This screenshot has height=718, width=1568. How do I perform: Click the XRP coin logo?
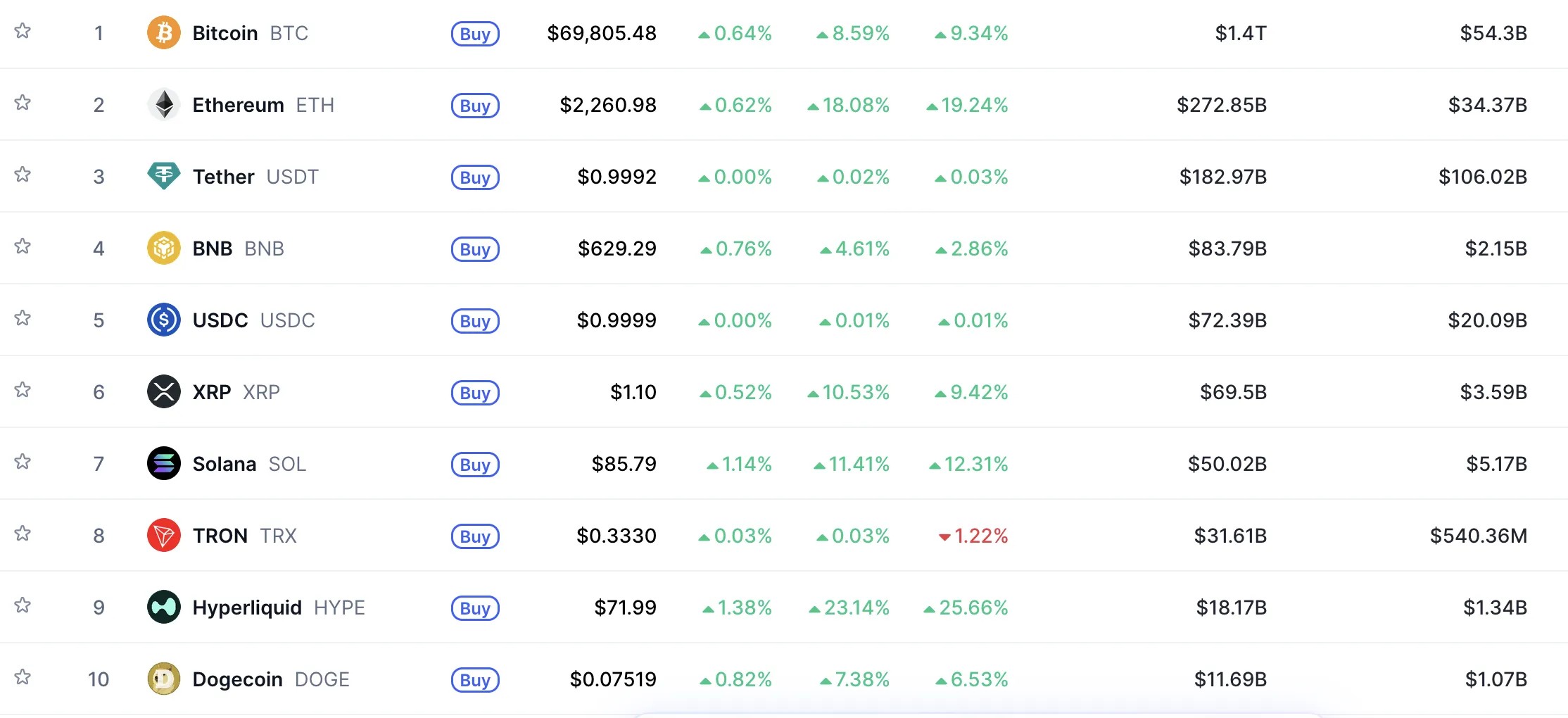[164, 392]
